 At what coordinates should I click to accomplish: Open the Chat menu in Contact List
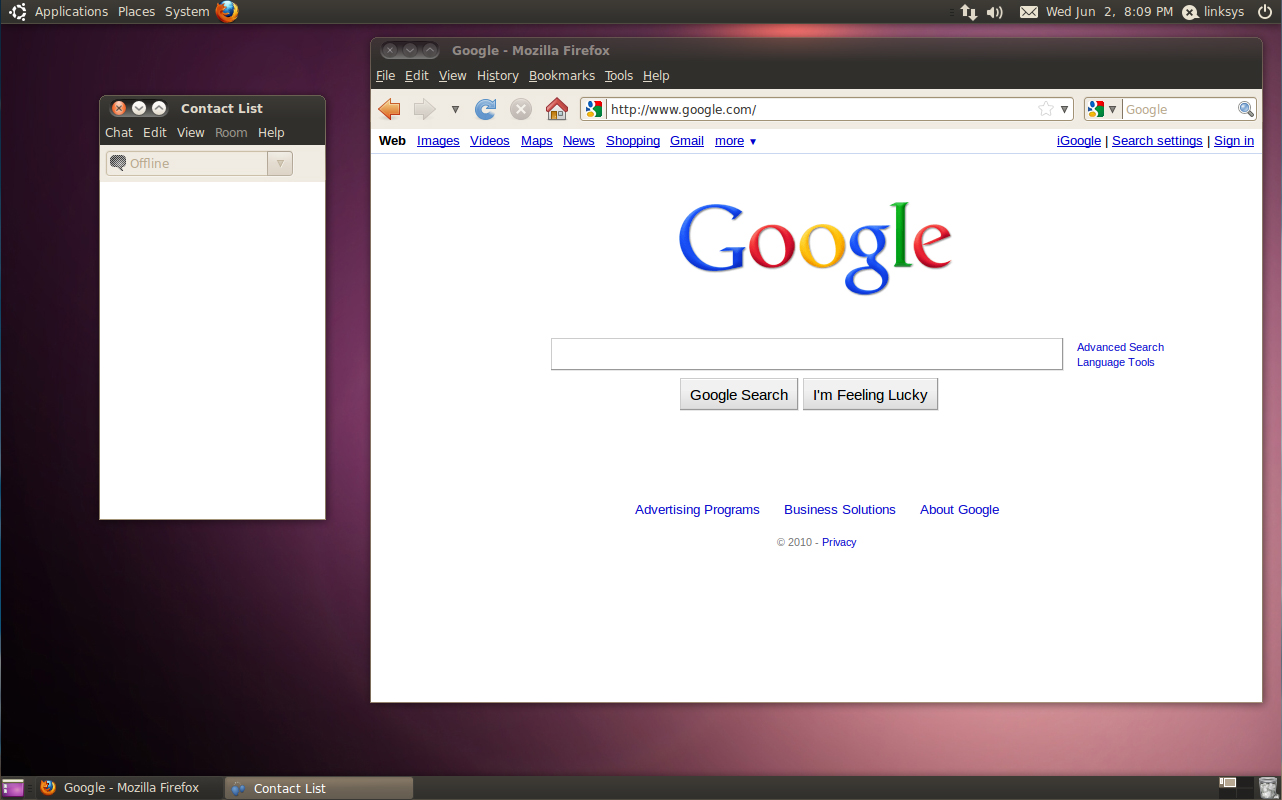119,133
